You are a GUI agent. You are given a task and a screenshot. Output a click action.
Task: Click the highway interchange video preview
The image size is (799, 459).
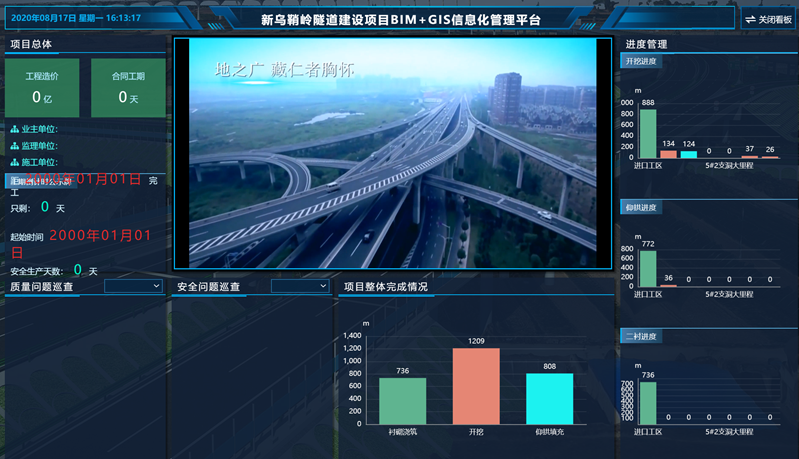pos(392,153)
